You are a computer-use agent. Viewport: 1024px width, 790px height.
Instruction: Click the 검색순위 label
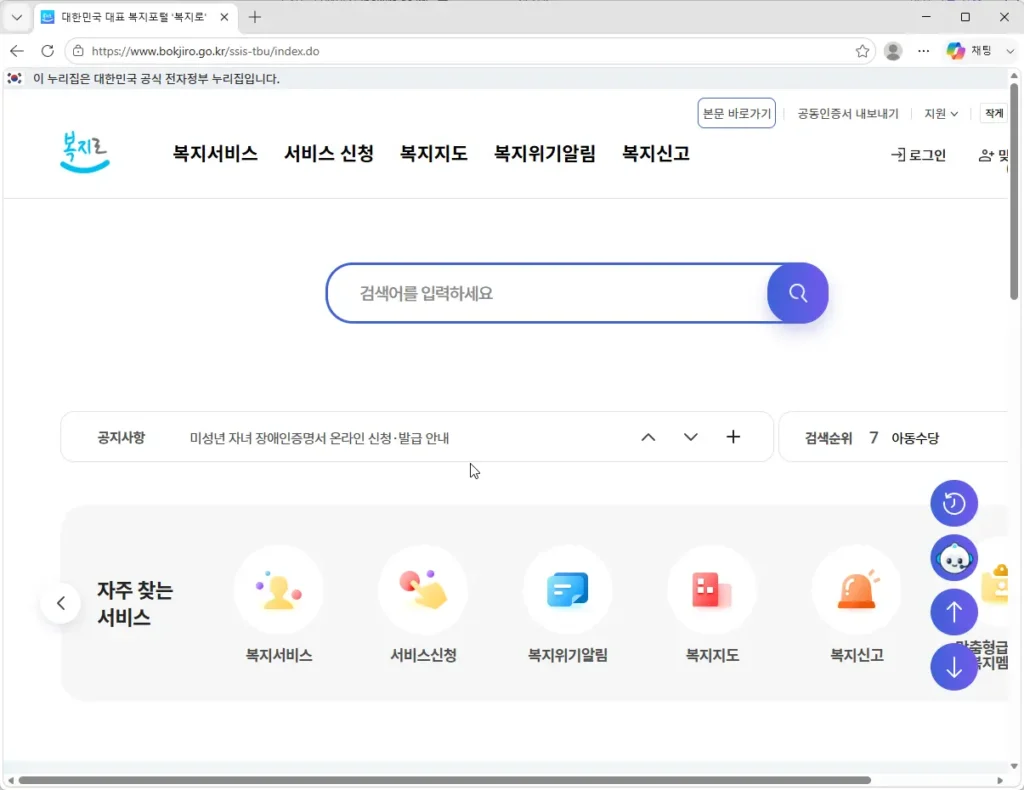tap(828, 438)
